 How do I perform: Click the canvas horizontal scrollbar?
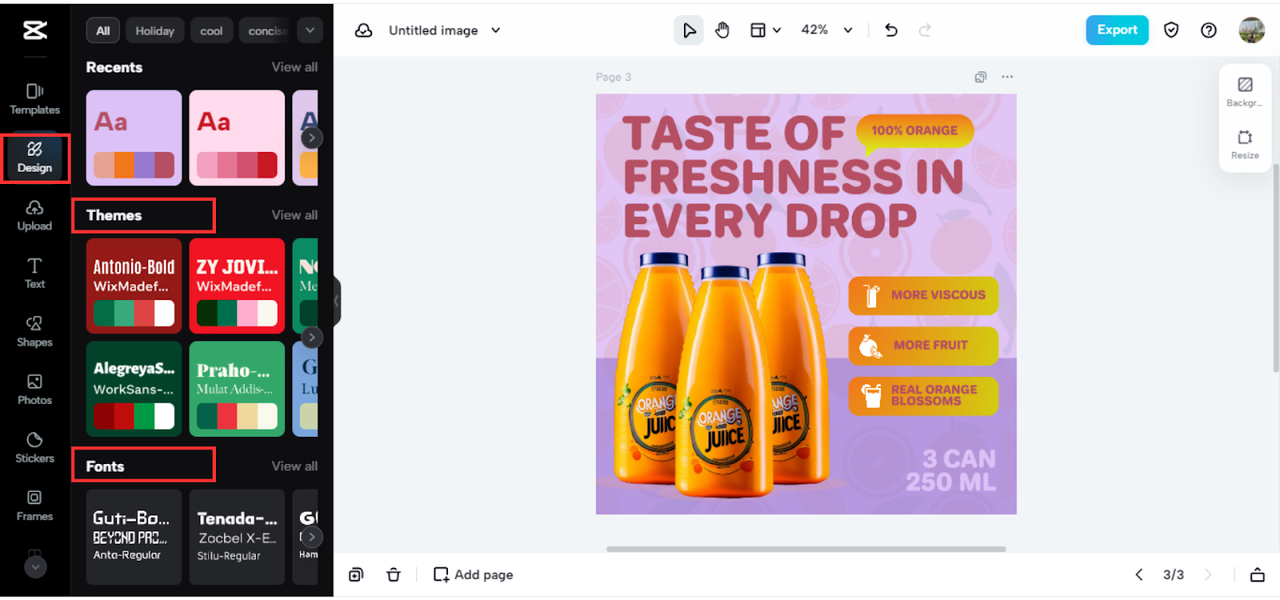pyautogui.click(x=806, y=549)
